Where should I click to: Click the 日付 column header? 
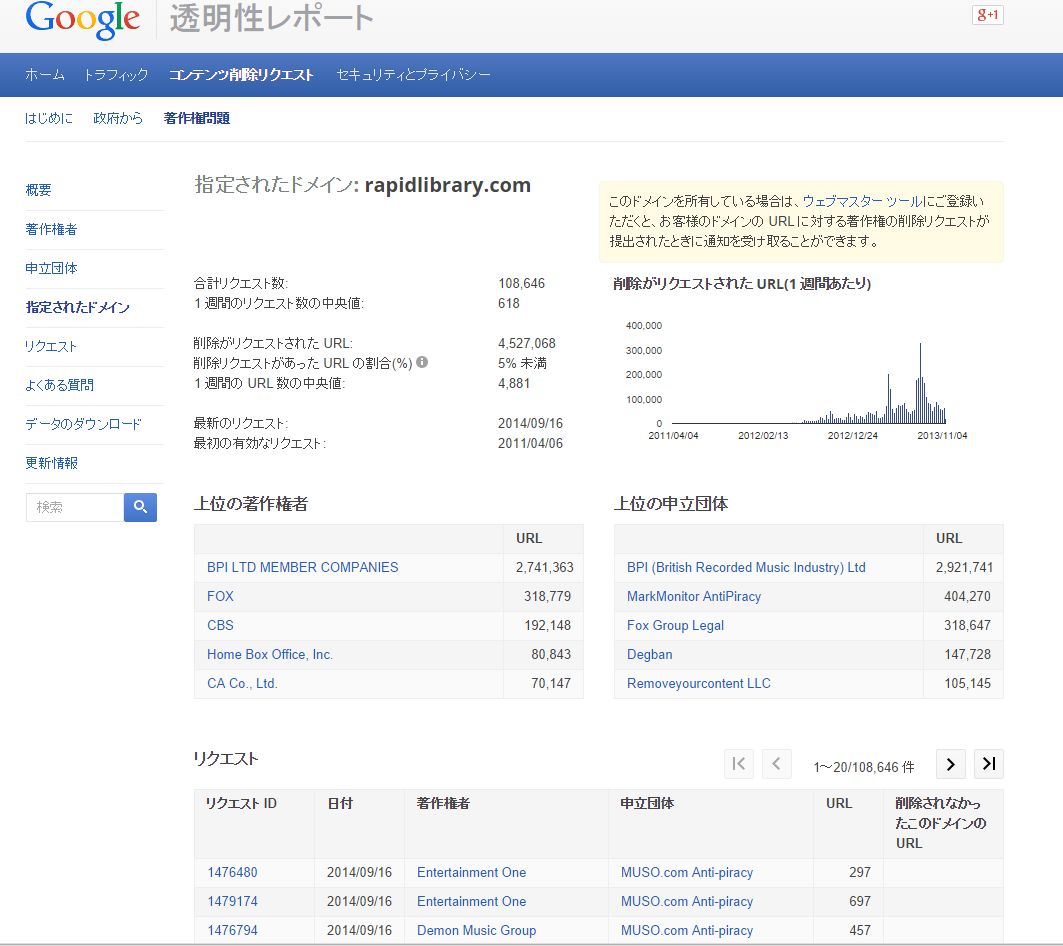tap(340, 804)
